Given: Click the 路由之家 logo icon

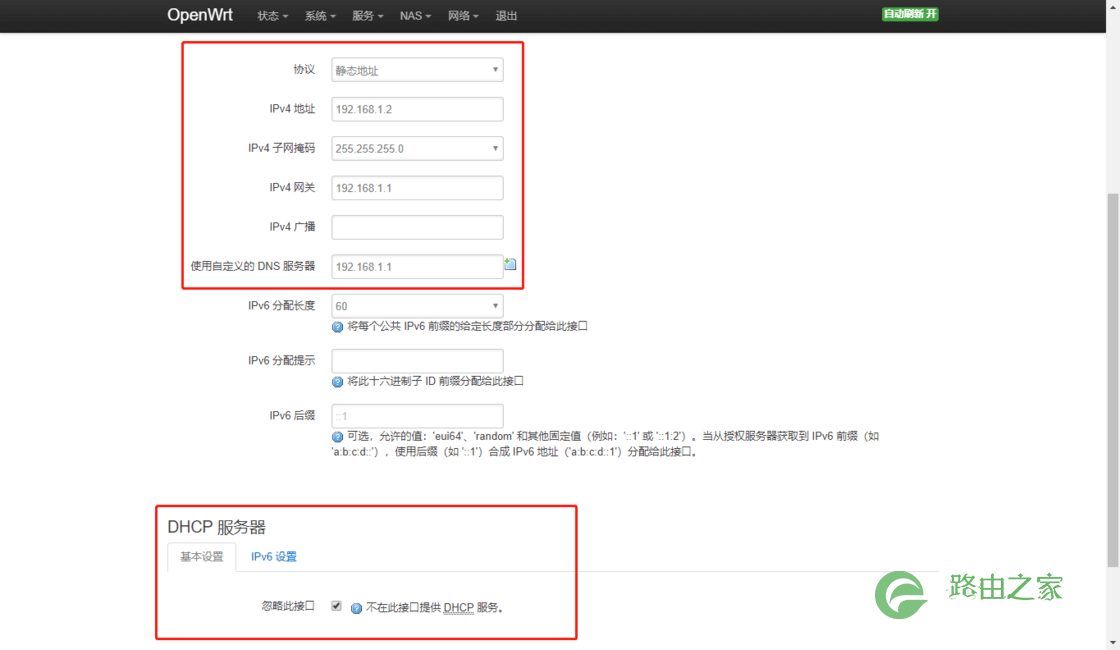Looking at the screenshot, I should [901, 594].
